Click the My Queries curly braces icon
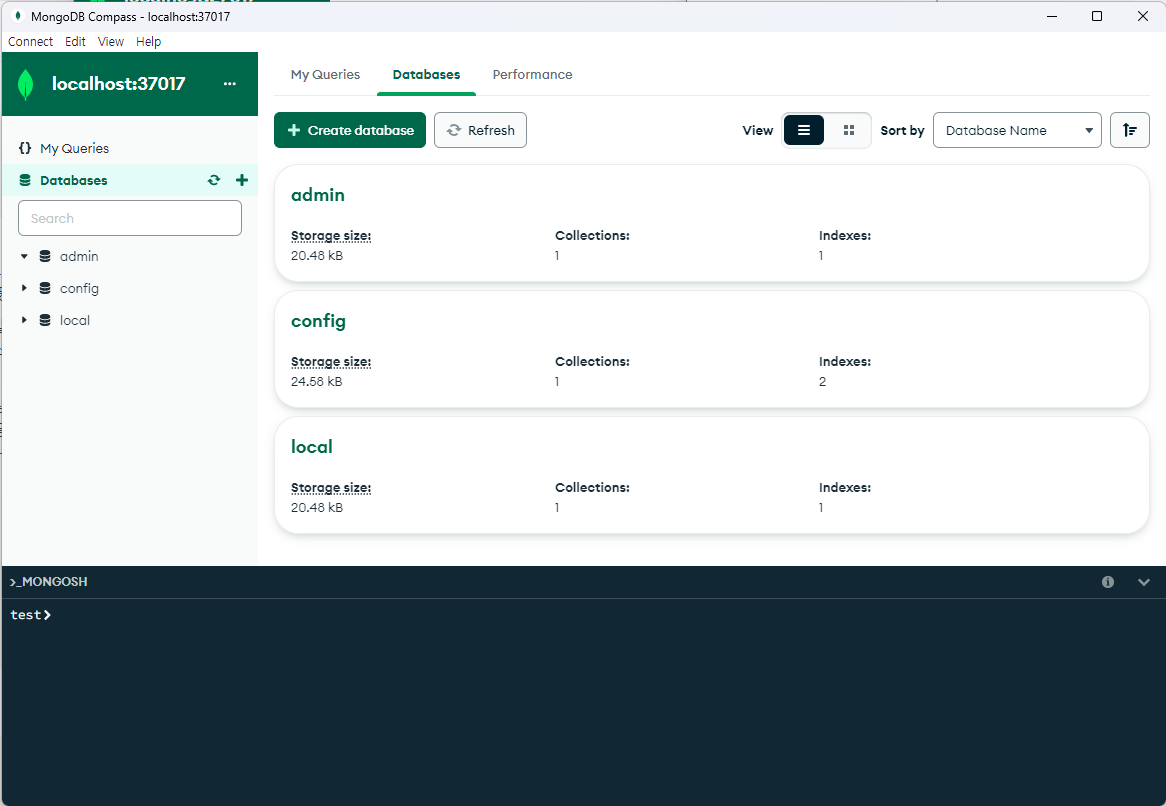Image resolution: width=1166 pixels, height=806 pixels. pyautogui.click(x=25, y=148)
